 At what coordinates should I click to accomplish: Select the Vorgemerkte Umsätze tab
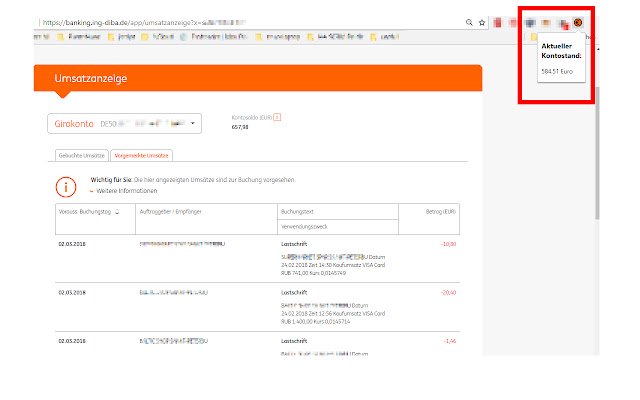click(x=141, y=156)
